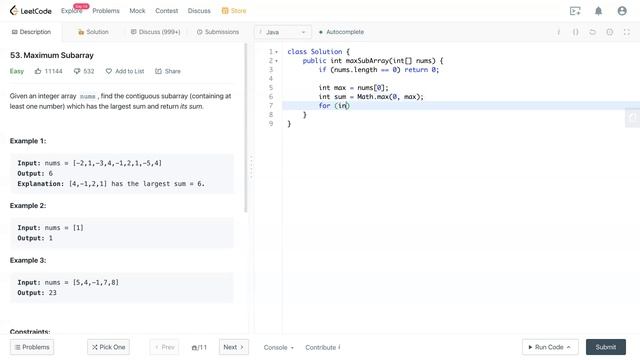Click the Store cart icon
640x360 pixels.
pyautogui.click(x=225, y=11)
